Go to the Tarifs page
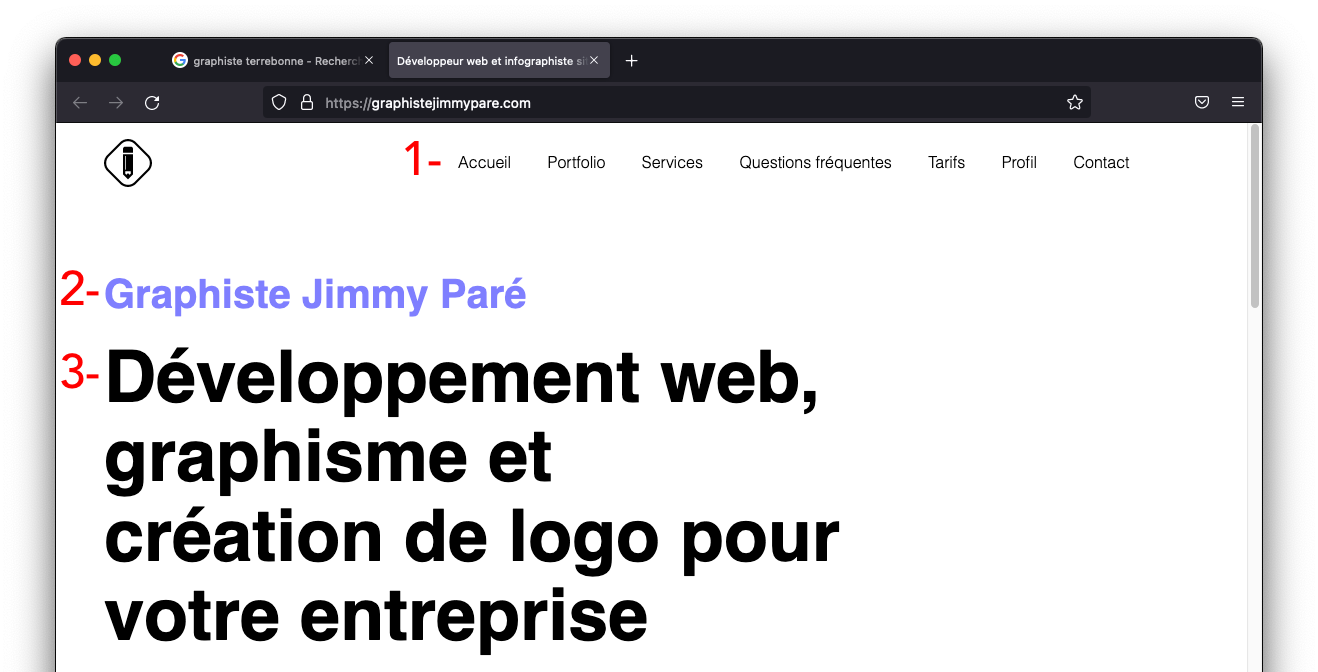Image resolution: width=1318 pixels, height=672 pixels. [x=946, y=162]
